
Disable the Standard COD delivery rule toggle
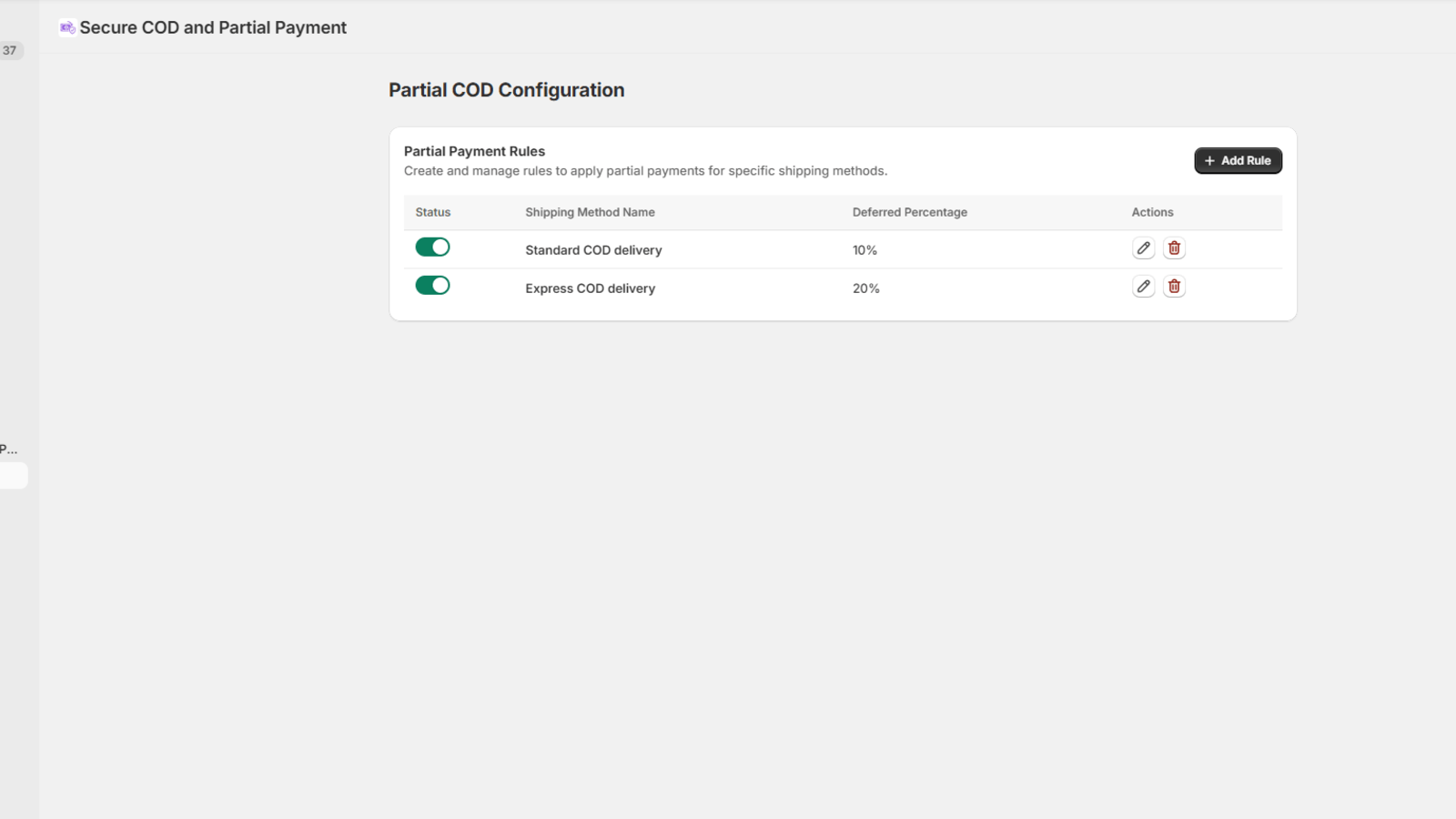[x=432, y=246]
